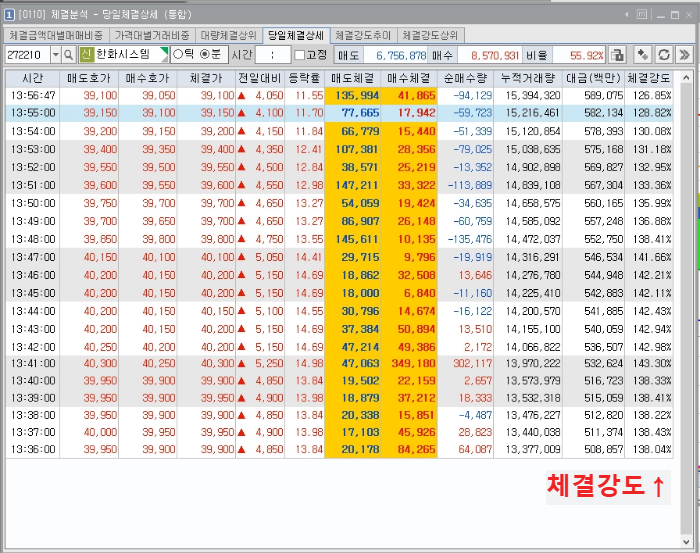Click the 매수체결 column header

point(409,78)
